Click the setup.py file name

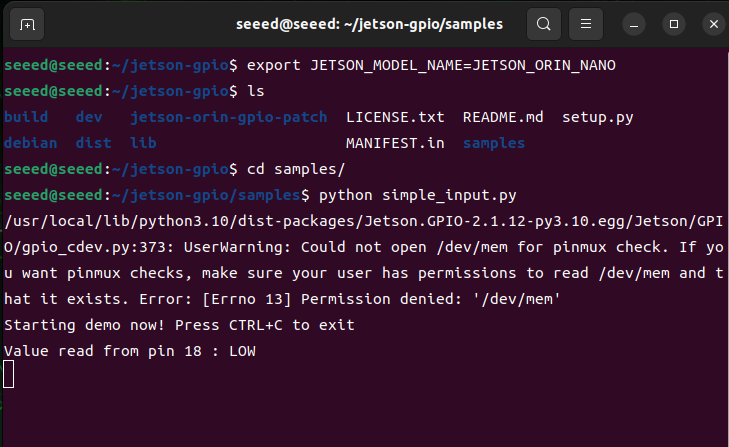pos(597,117)
